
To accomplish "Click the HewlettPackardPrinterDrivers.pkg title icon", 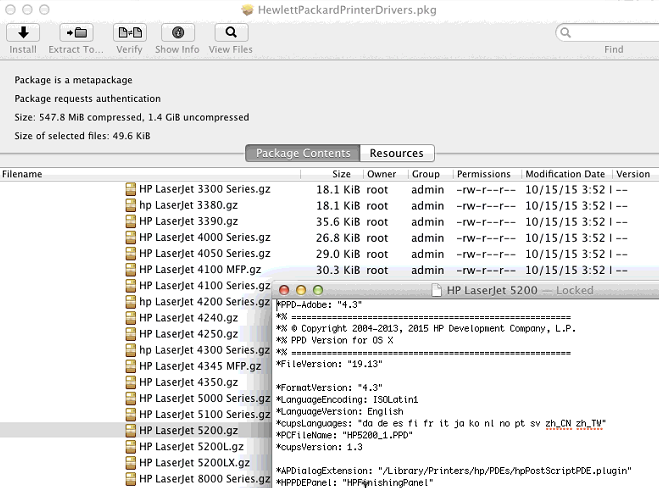I will (x=248, y=10).
